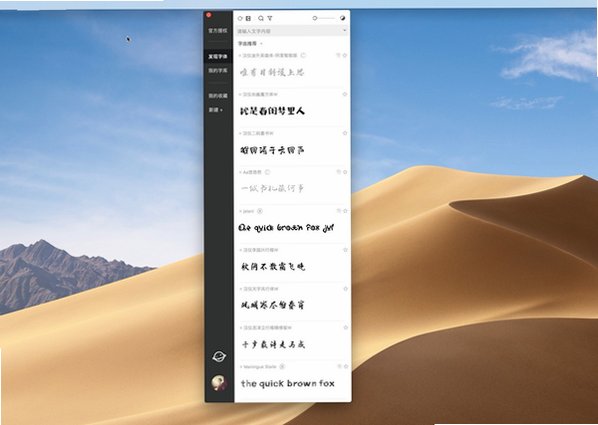Viewport: 598px width, 425px height.
Task: Open the 官方授权 sidebar section
Action: click(x=218, y=31)
